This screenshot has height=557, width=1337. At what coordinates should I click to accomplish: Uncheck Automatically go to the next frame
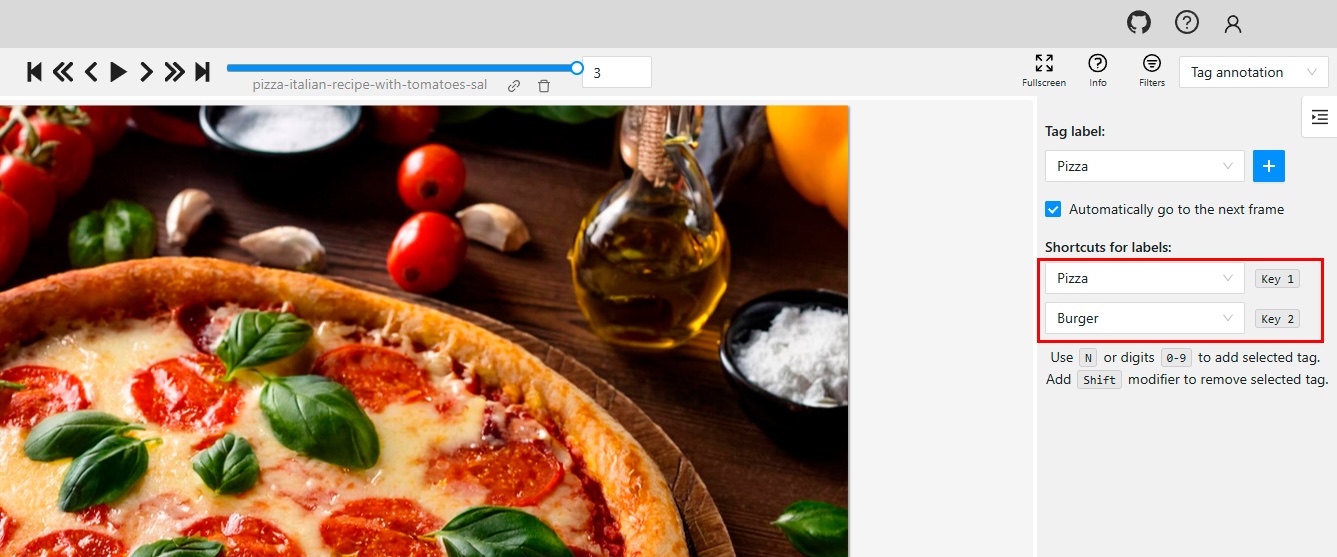[1053, 209]
